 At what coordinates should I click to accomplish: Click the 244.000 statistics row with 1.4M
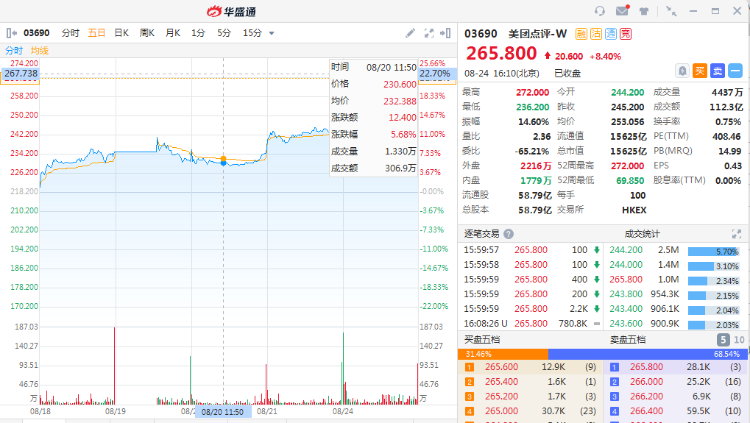click(675, 265)
